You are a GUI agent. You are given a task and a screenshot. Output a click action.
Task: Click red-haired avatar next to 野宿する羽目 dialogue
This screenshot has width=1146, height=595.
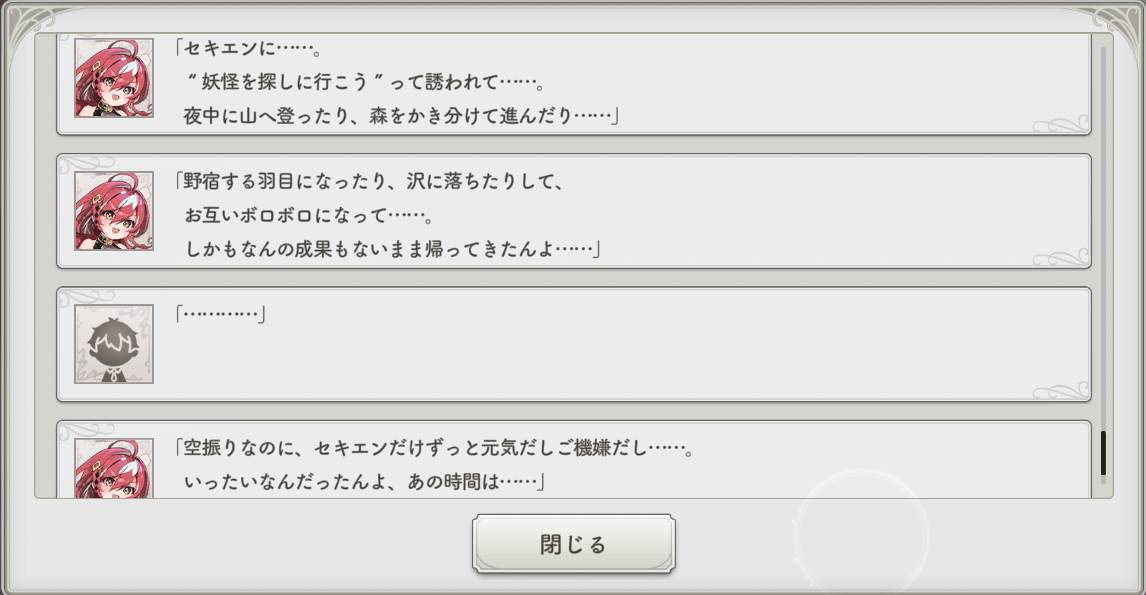pos(114,211)
